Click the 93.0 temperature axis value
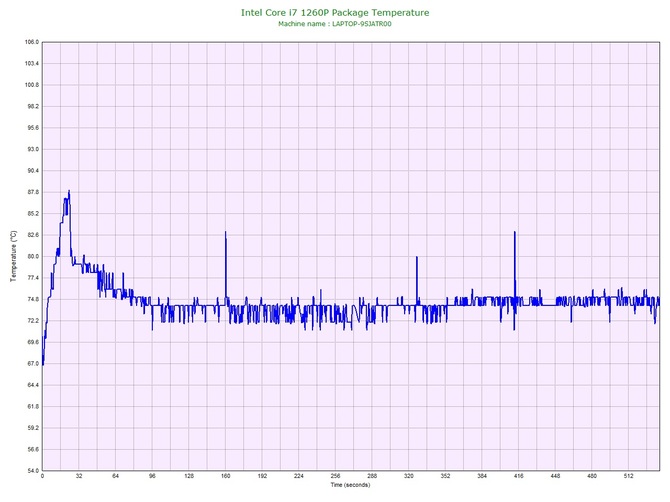 point(33,149)
